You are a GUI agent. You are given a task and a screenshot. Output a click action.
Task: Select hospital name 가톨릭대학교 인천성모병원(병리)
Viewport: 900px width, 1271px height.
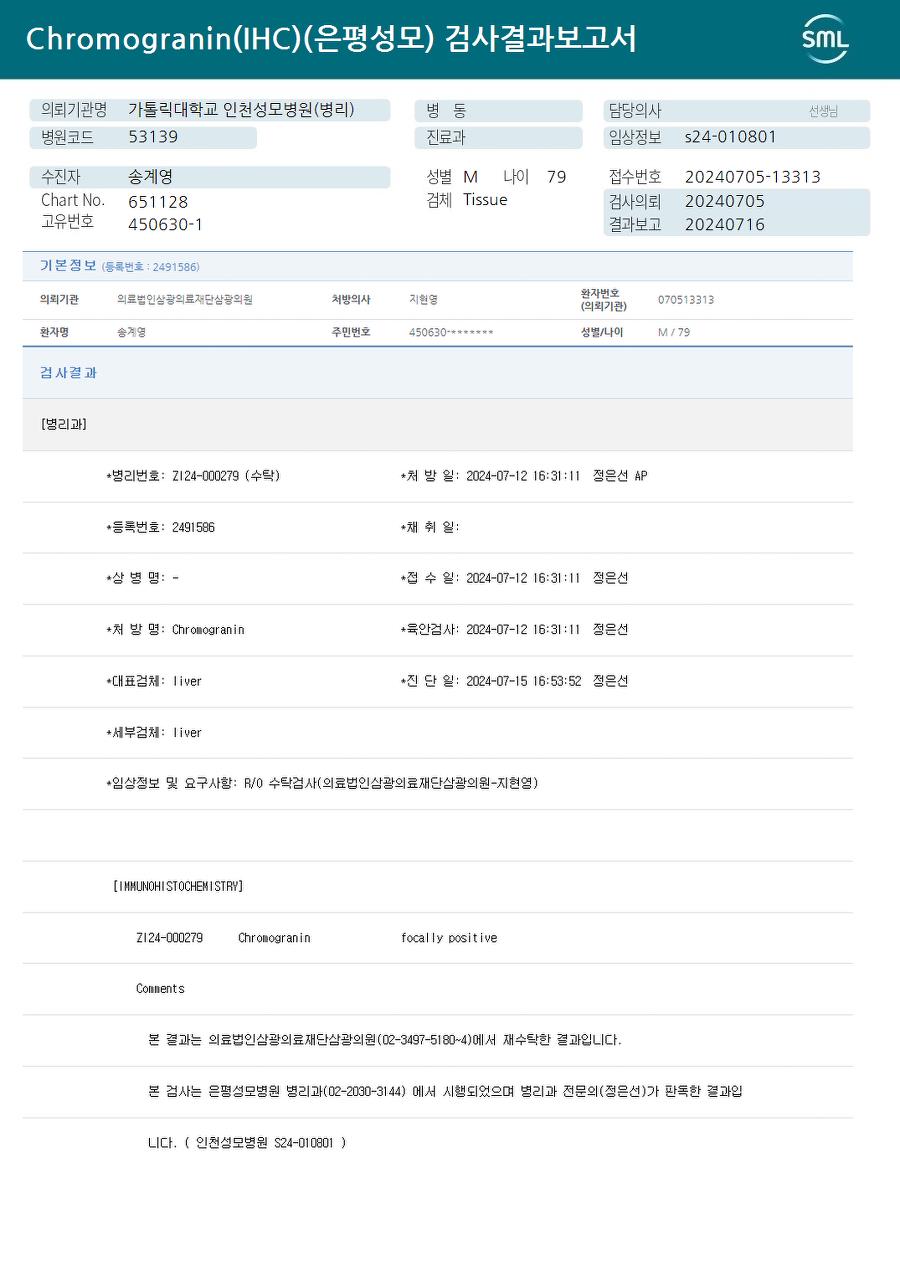[241, 110]
